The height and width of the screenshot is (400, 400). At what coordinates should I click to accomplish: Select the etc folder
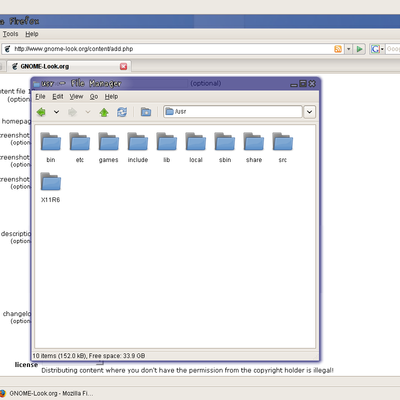click(x=80, y=147)
